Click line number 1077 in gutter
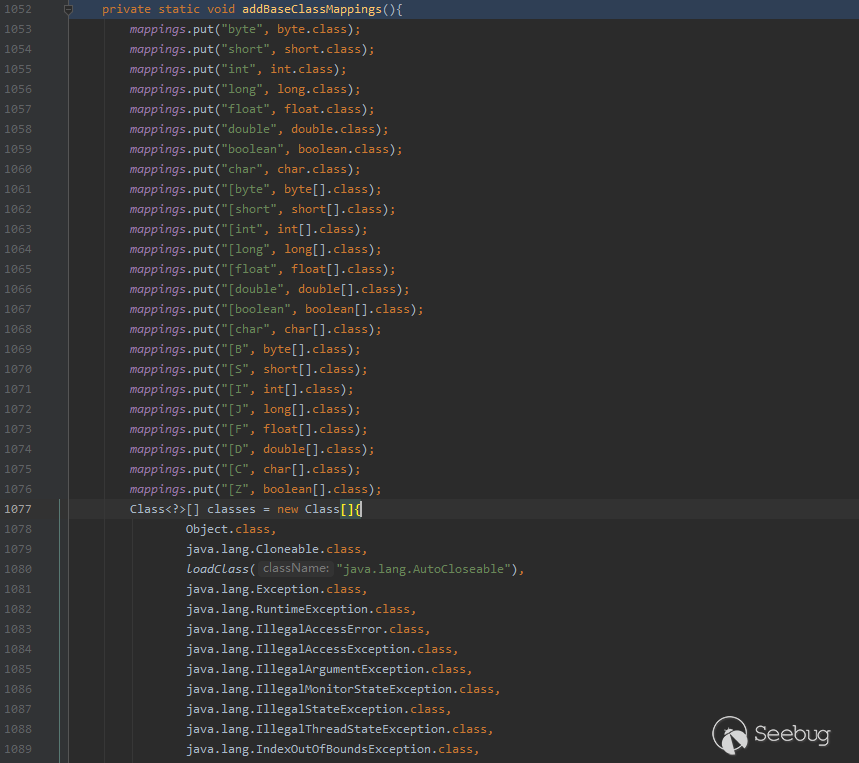 tap(18, 509)
